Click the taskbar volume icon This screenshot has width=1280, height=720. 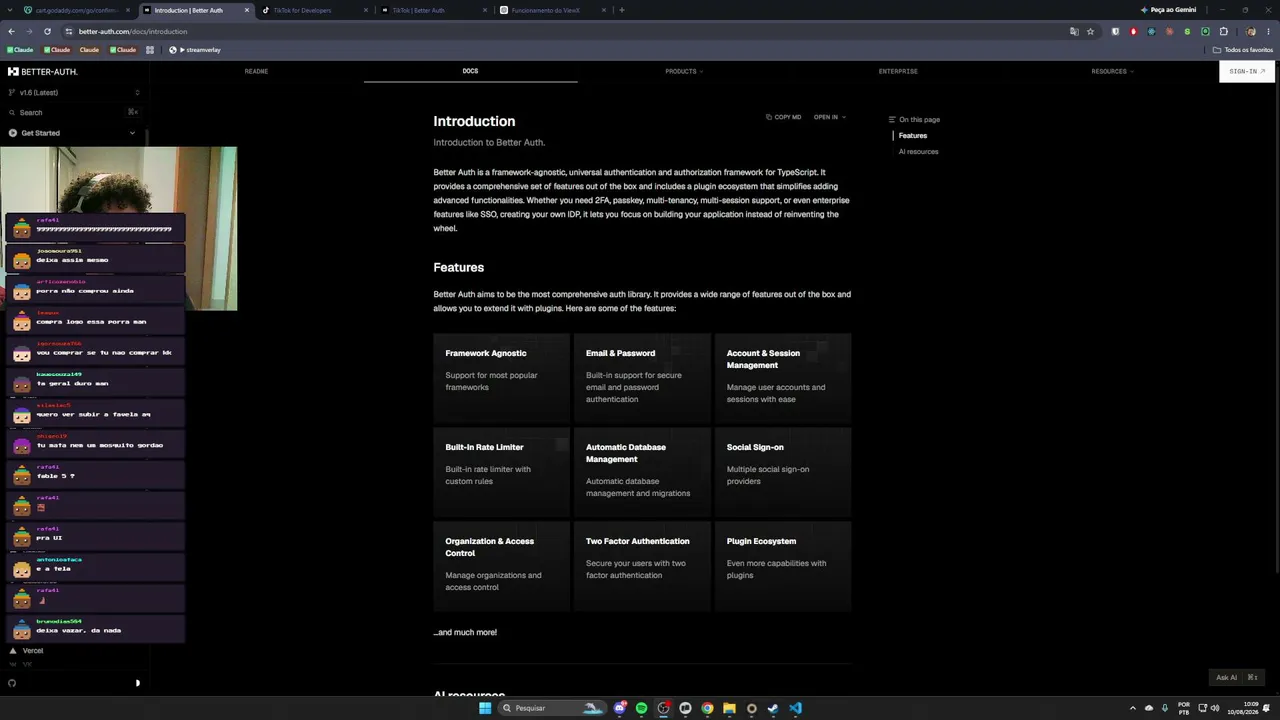[1215, 708]
